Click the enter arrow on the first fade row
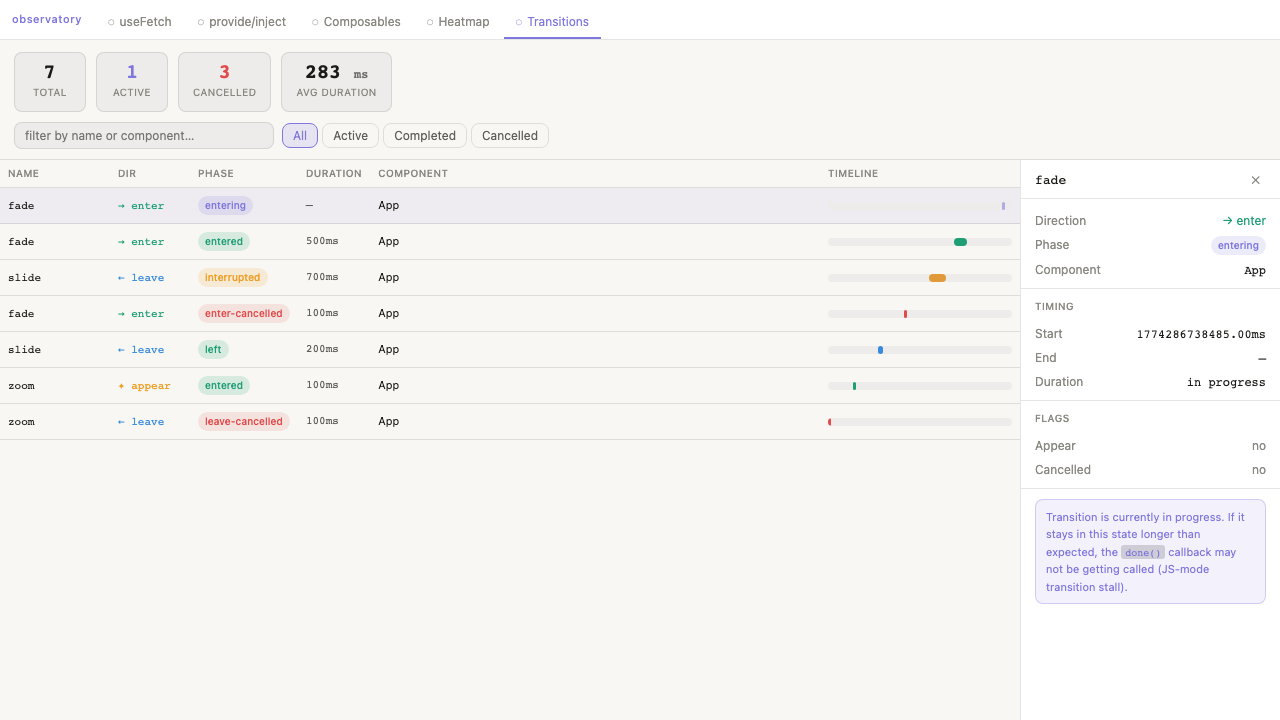The width and height of the screenshot is (1280, 720). click(x=121, y=205)
